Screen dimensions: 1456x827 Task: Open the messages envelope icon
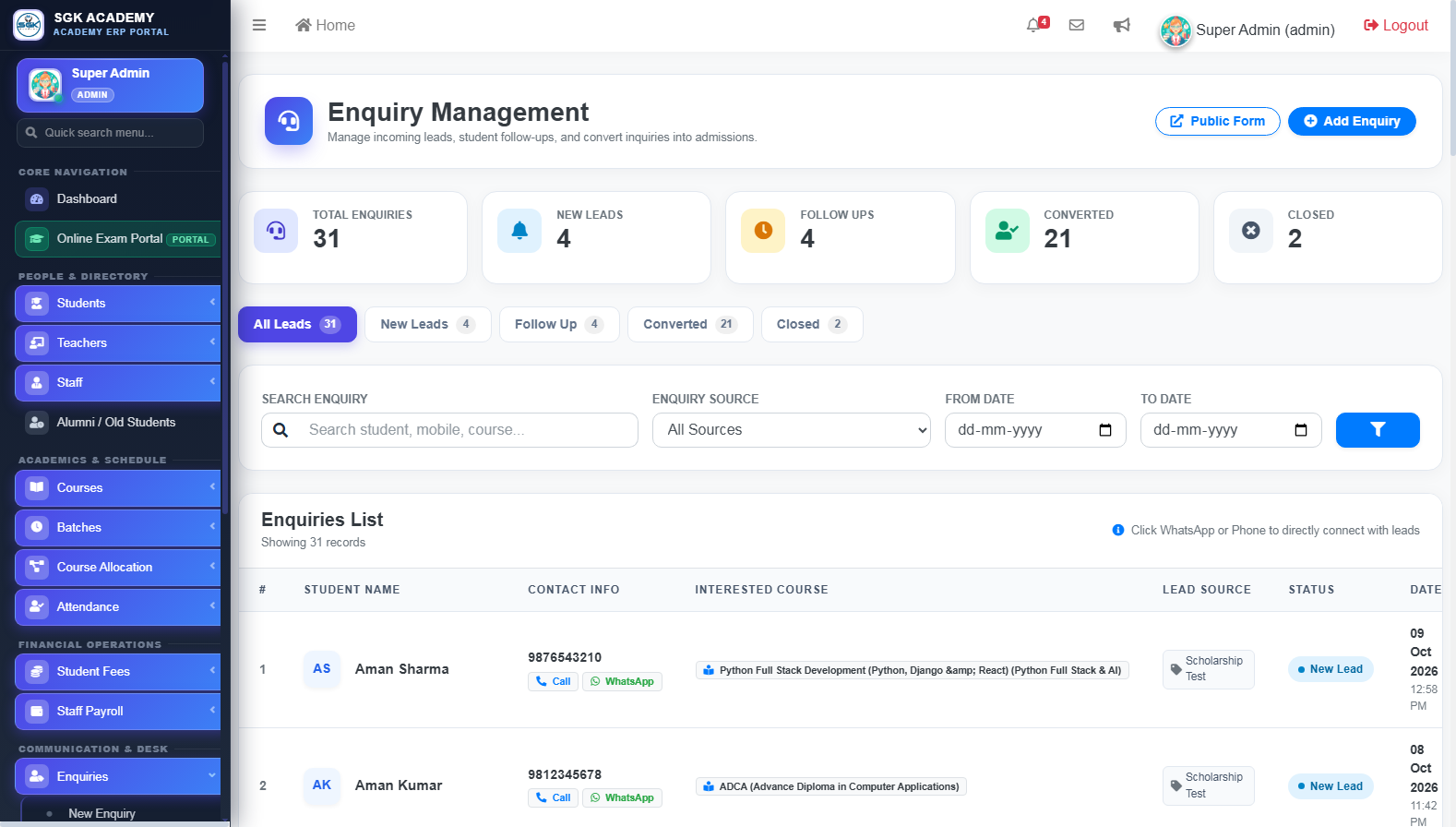coord(1077,25)
